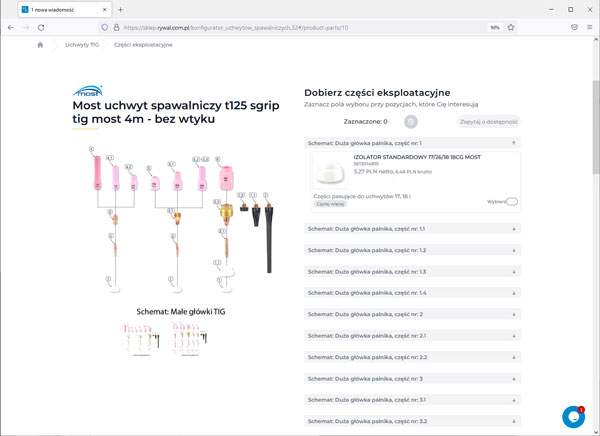Open the Uchwyty TIG breadcrumb
Screen dimensions: 600x436
[x=82, y=45]
